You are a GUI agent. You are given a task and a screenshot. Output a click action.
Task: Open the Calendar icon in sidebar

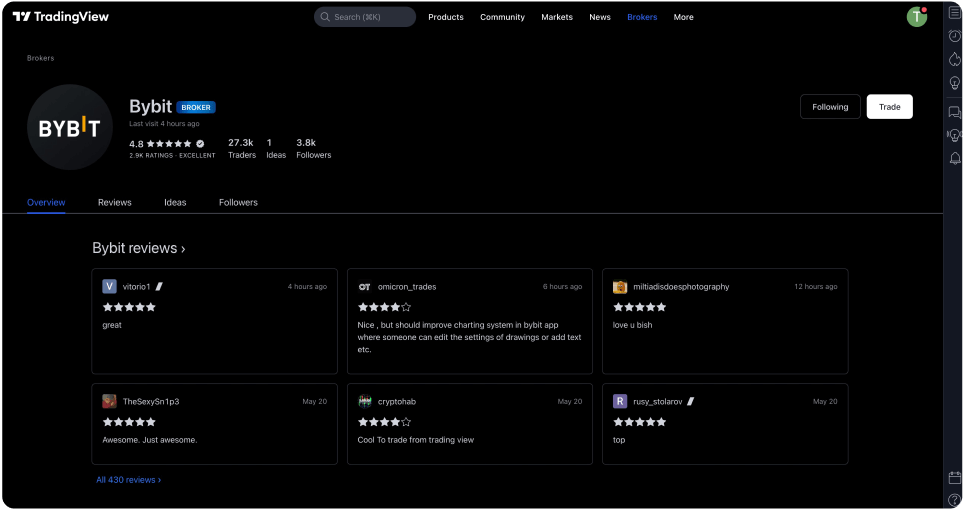click(x=954, y=478)
